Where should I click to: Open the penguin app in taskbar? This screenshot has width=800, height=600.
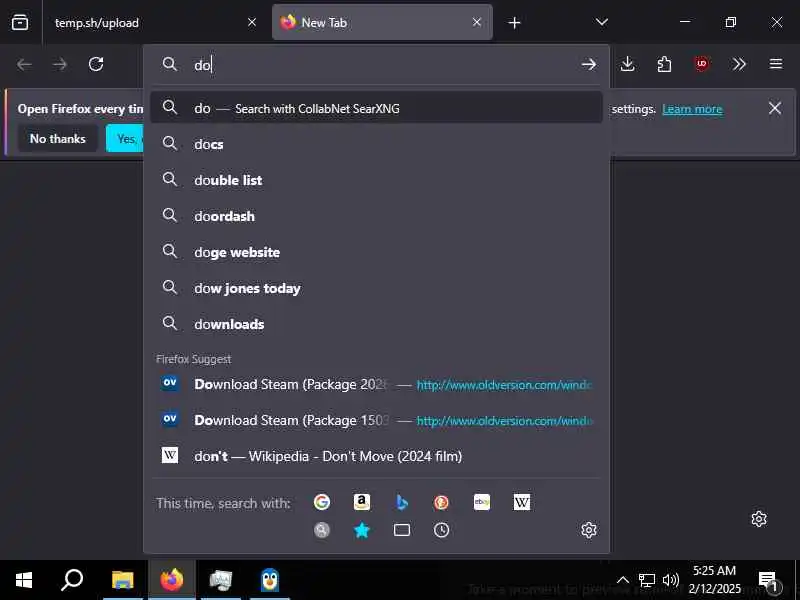270,580
